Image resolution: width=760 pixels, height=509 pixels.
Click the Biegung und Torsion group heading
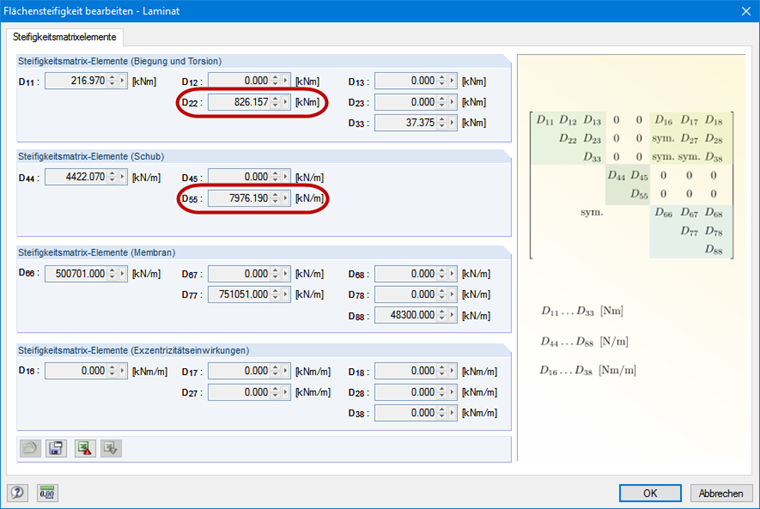click(120, 61)
